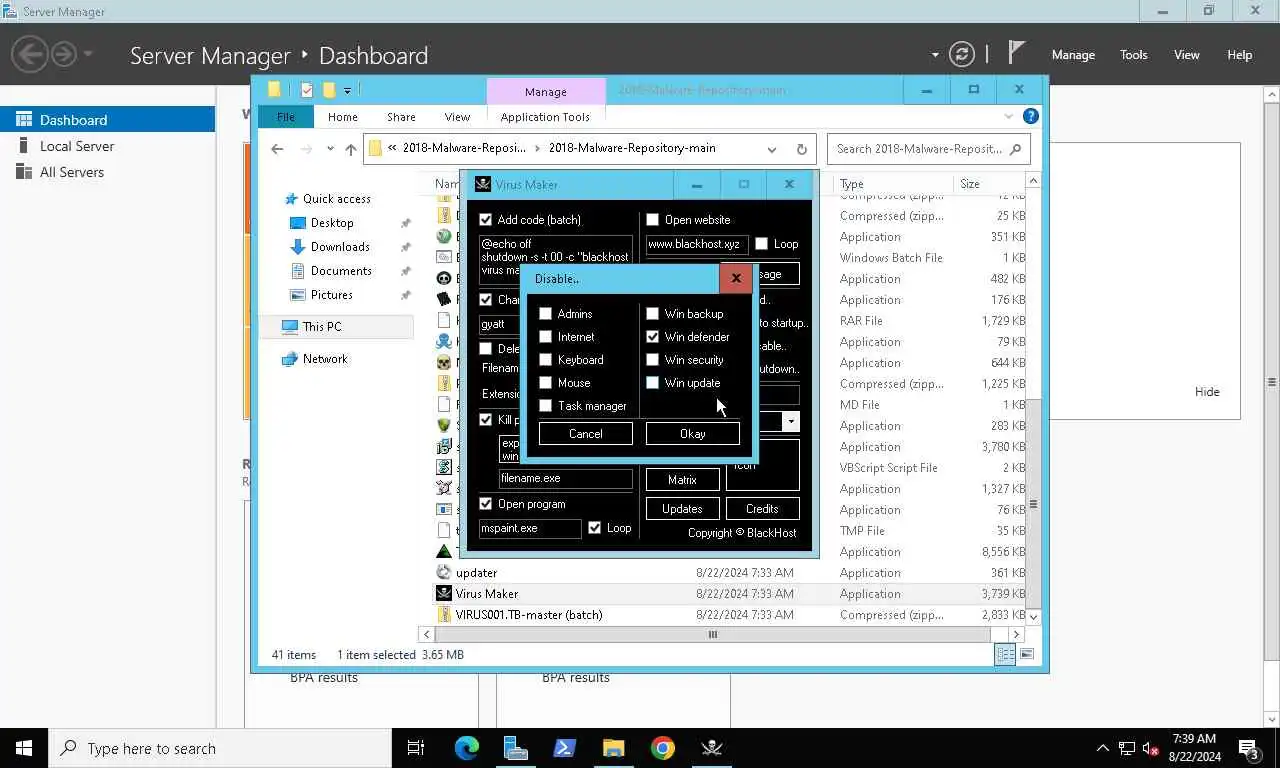
Task: Click the pirate-flag app icon in taskbar
Action: click(711, 748)
